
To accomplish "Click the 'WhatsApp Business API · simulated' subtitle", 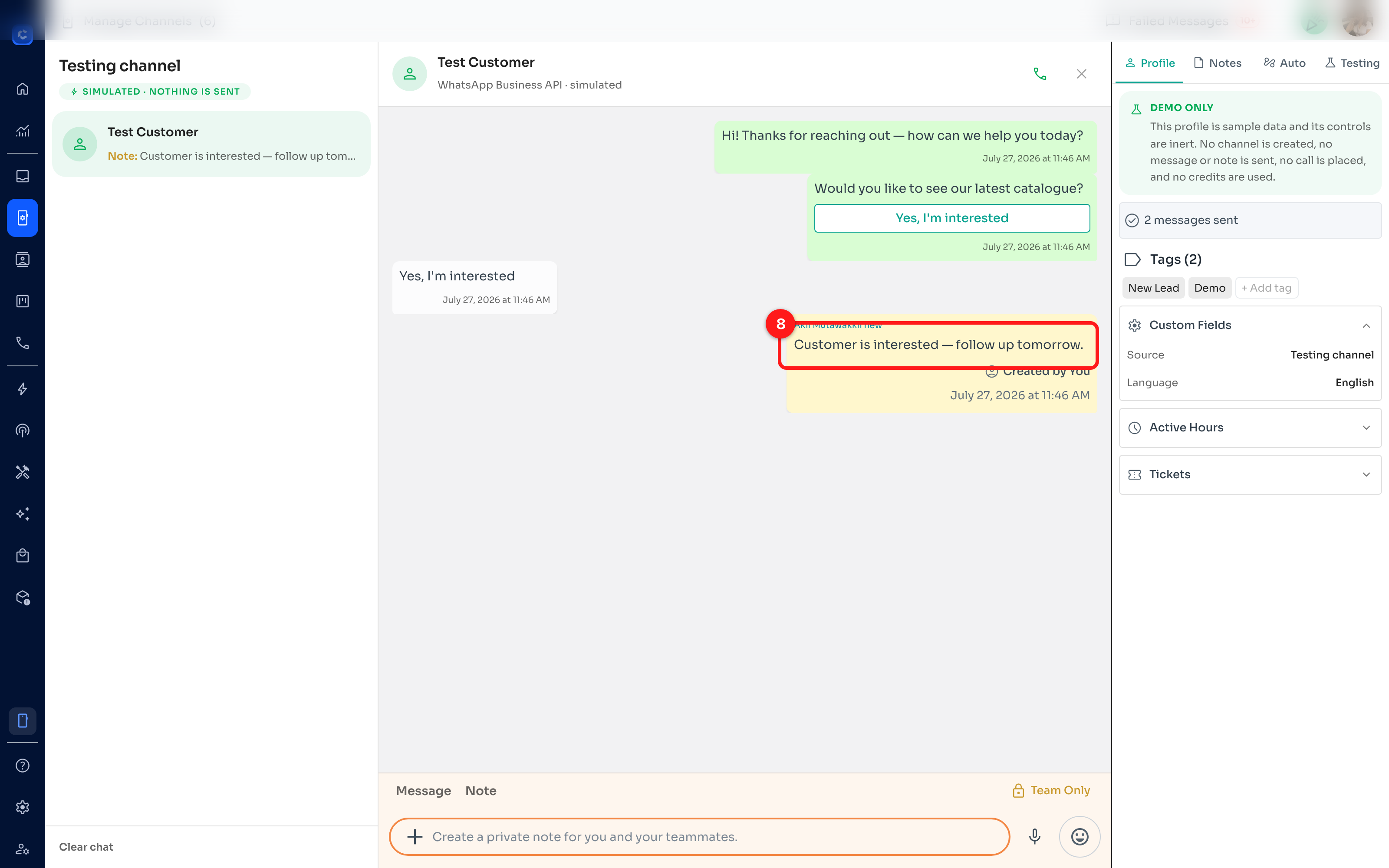I will pyautogui.click(x=529, y=85).
